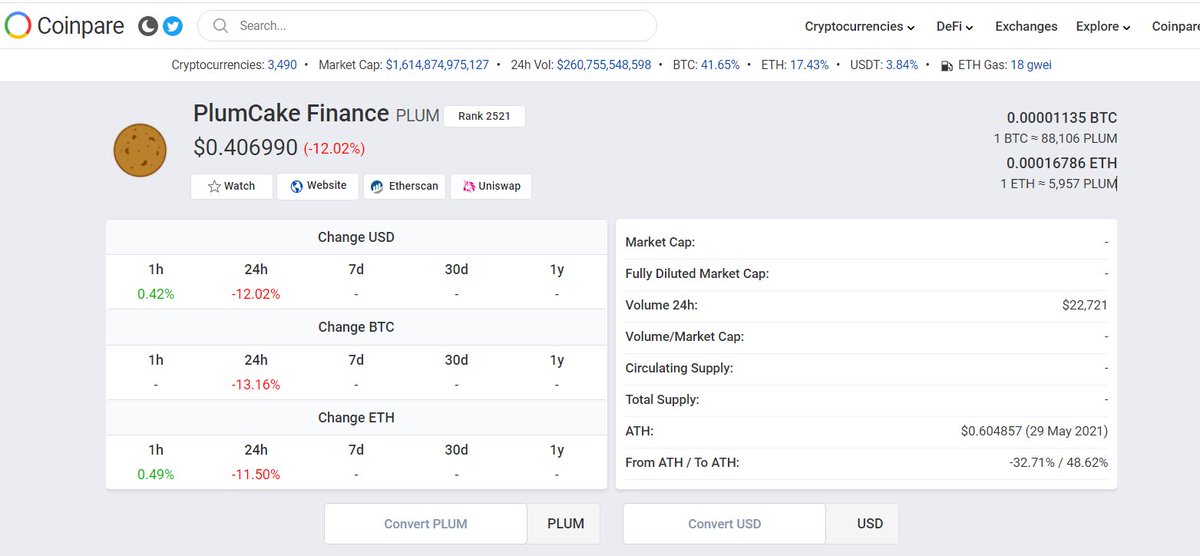Click -11.50% 24h ETH change value

(x=256, y=475)
